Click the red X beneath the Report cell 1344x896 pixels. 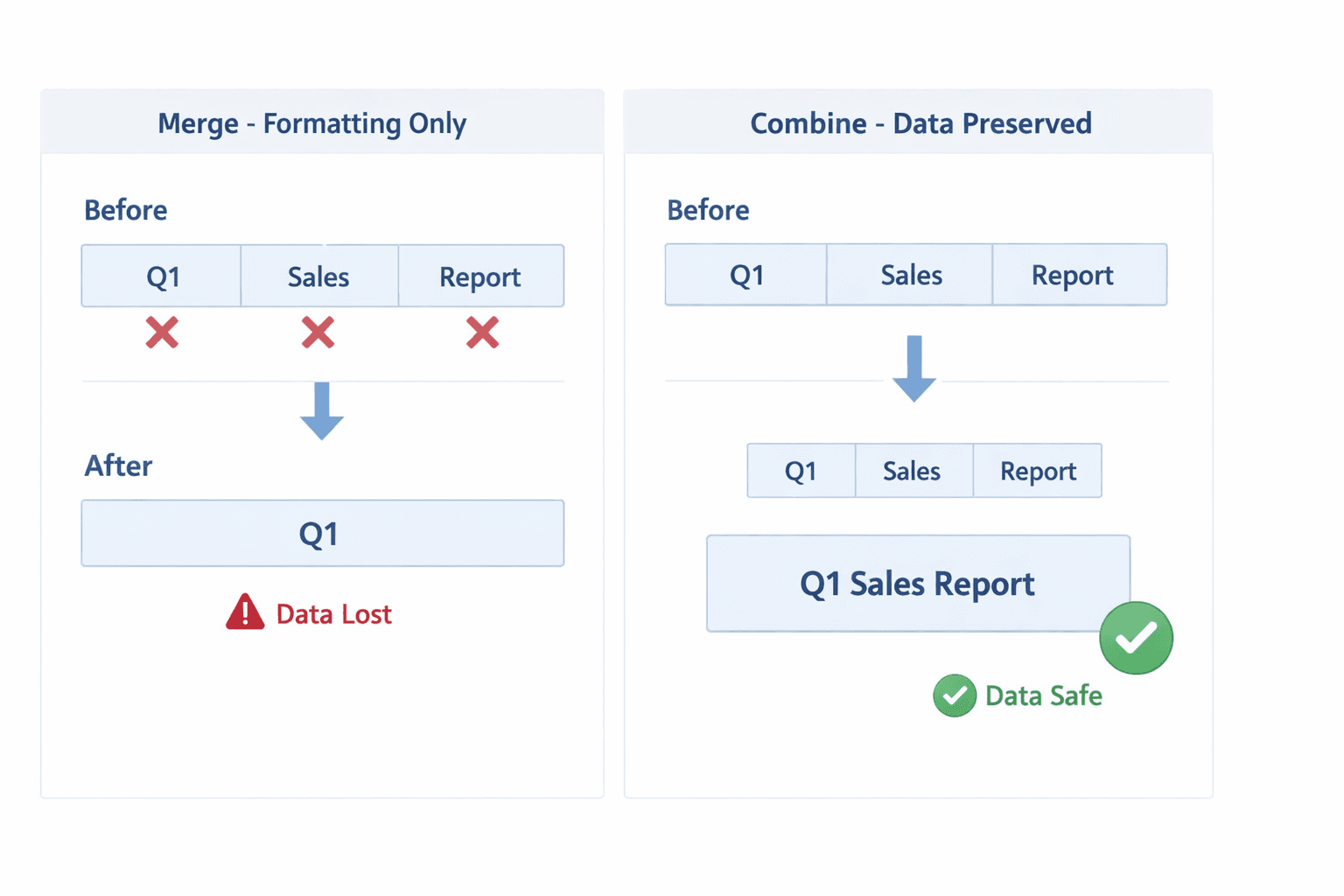coord(482,332)
